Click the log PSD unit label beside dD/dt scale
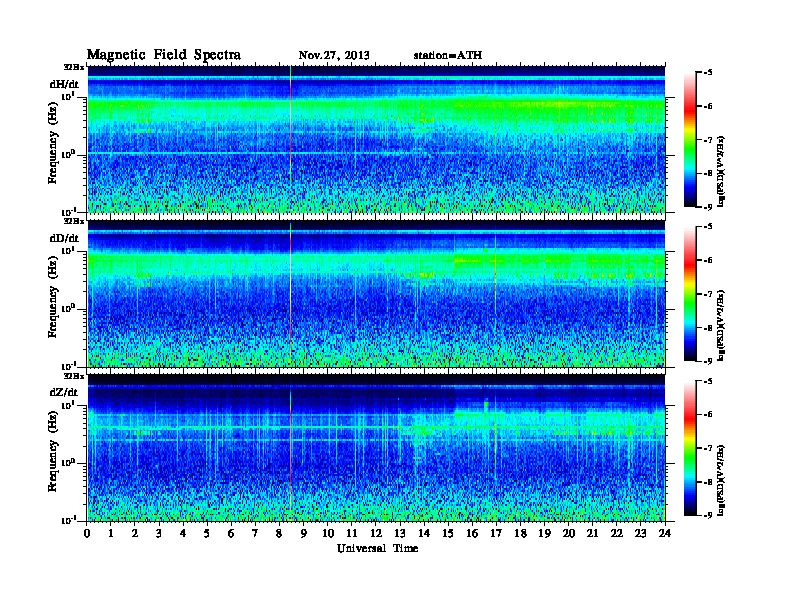 tap(722, 325)
